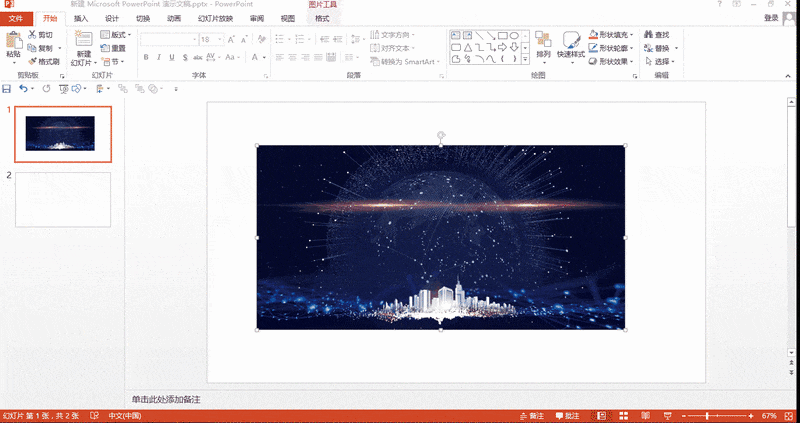
Task: Click the New Slide (新建幻灯片) icon
Action: [x=83, y=41]
